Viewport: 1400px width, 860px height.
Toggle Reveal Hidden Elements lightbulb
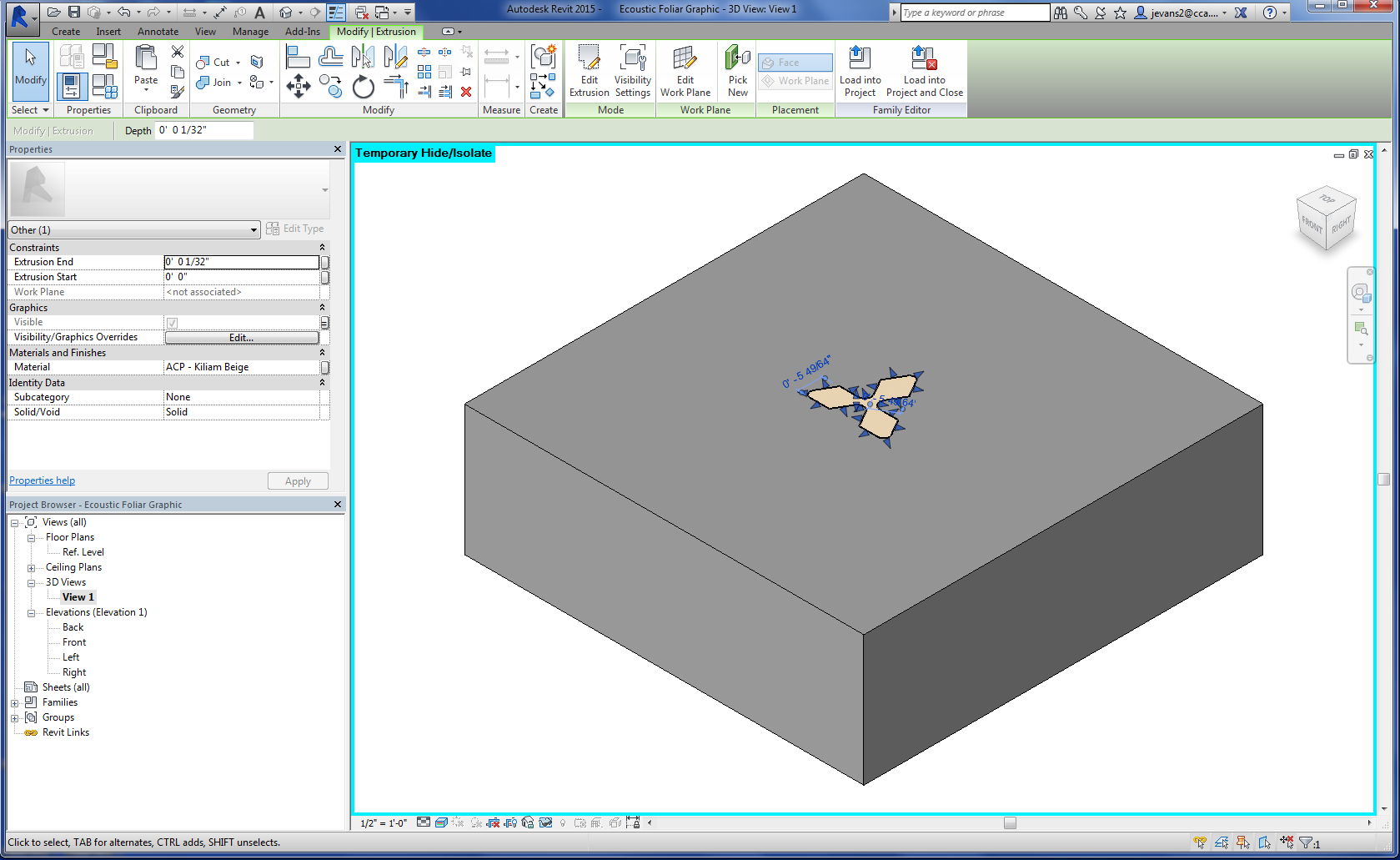(563, 822)
